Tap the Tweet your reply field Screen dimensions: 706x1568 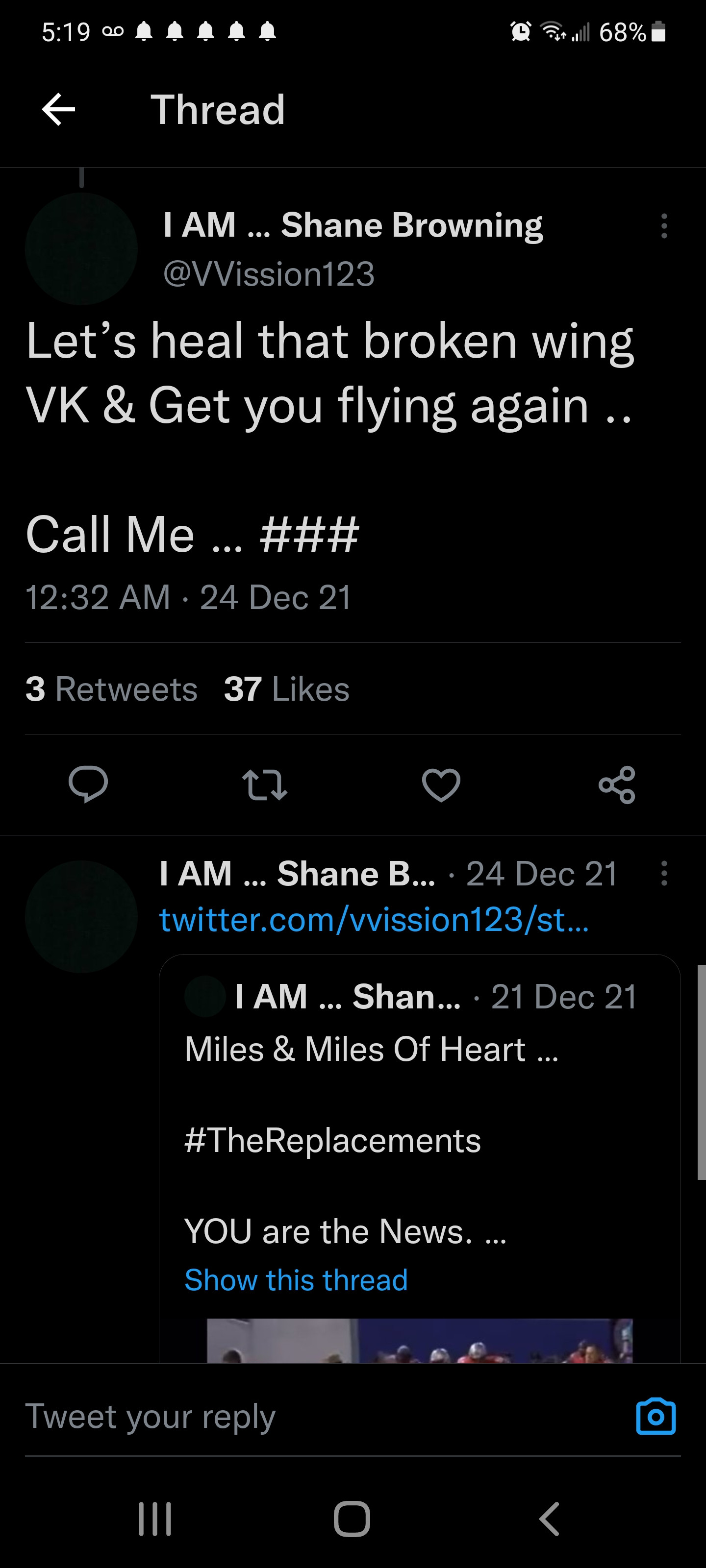click(x=304, y=1417)
